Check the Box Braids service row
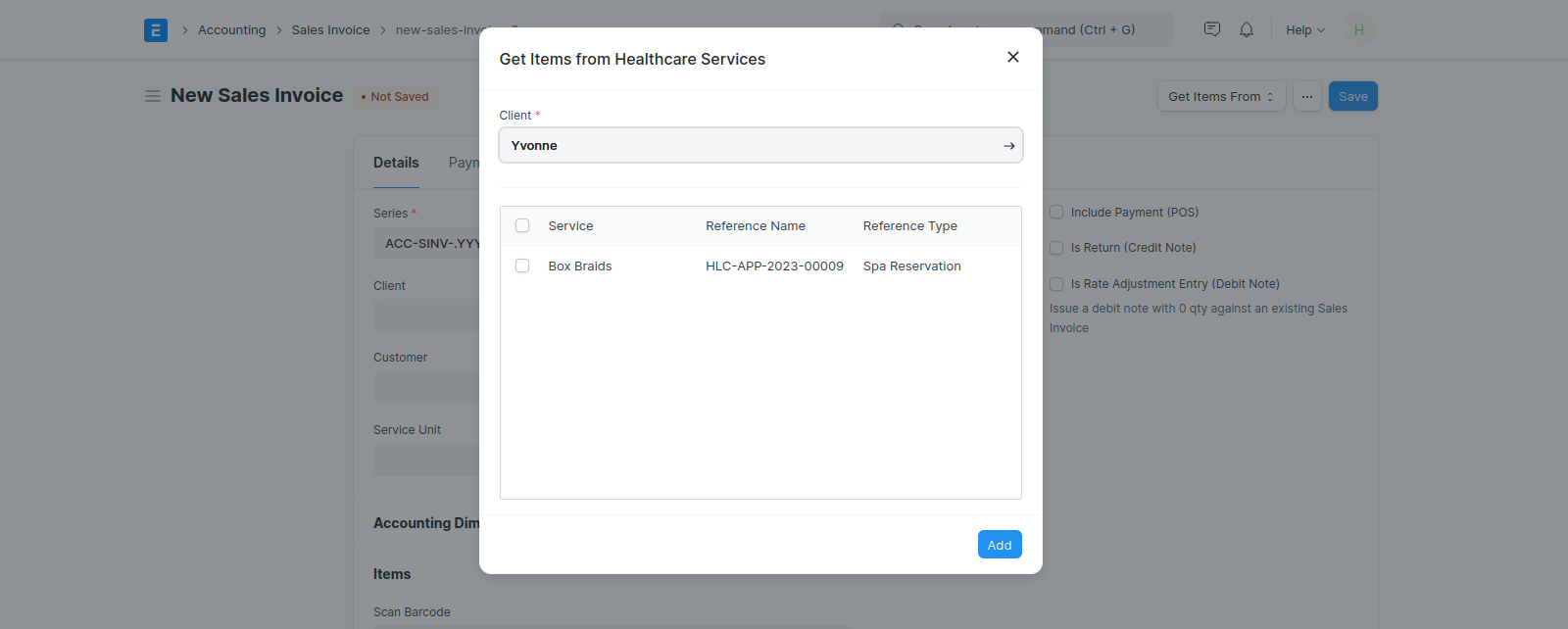 point(522,266)
